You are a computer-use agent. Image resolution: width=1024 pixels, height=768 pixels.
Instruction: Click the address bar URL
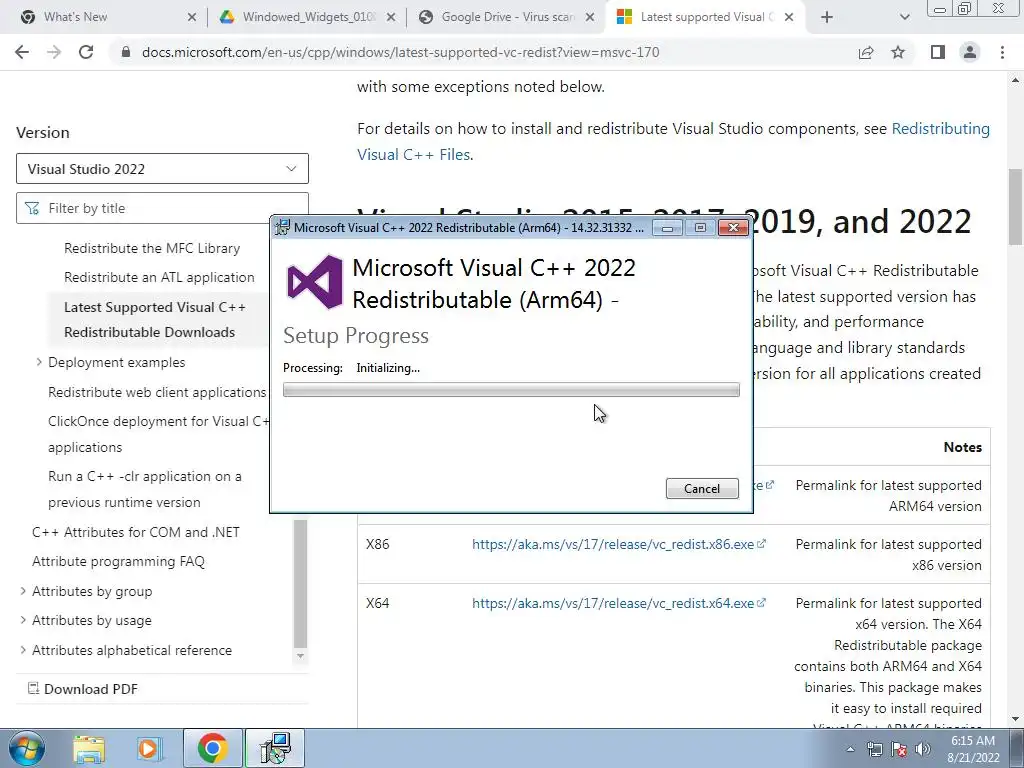click(x=400, y=52)
